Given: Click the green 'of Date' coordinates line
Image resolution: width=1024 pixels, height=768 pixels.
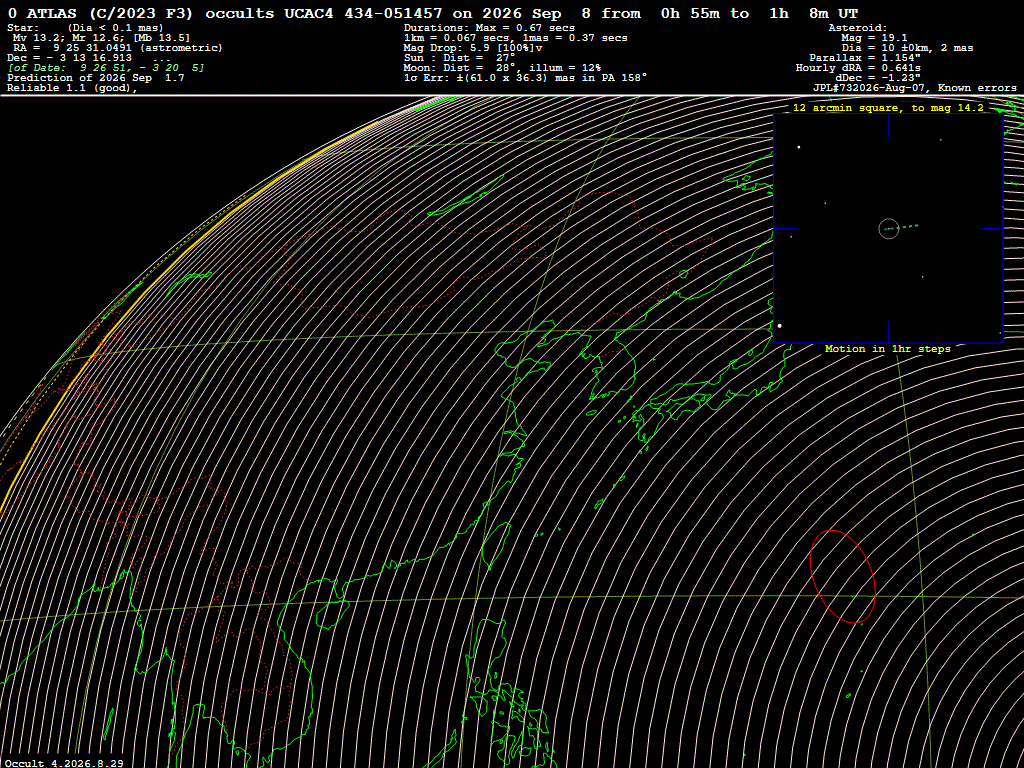Looking at the screenshot, I should point(106,68).
